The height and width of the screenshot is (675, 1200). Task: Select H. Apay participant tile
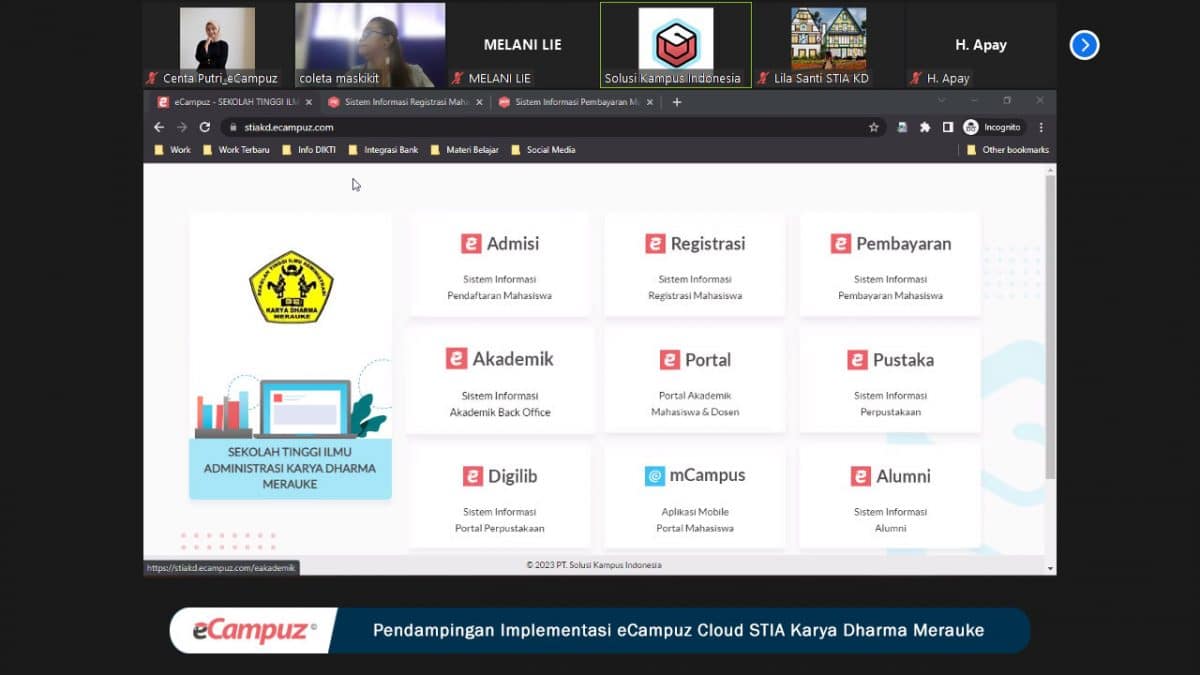point(980,45)
